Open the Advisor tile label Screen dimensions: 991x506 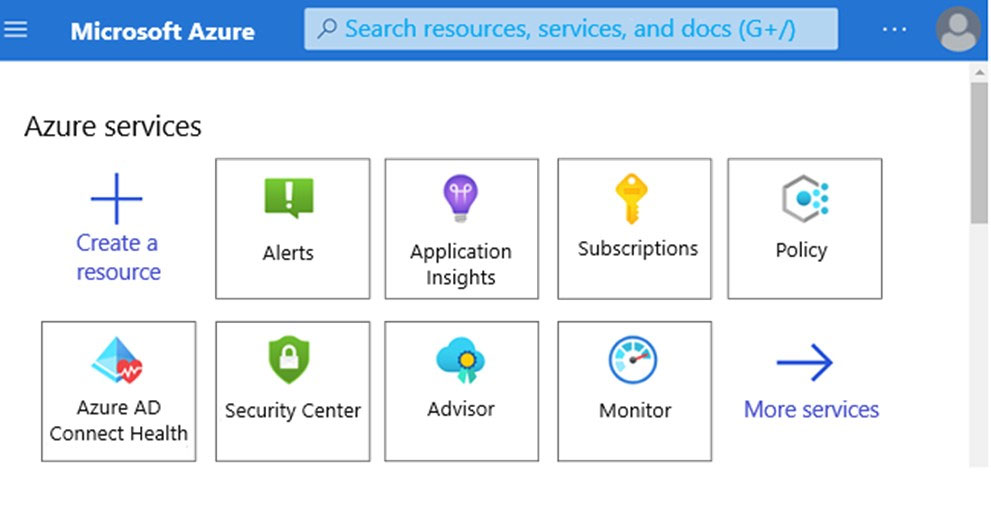(x=461, y=409)
